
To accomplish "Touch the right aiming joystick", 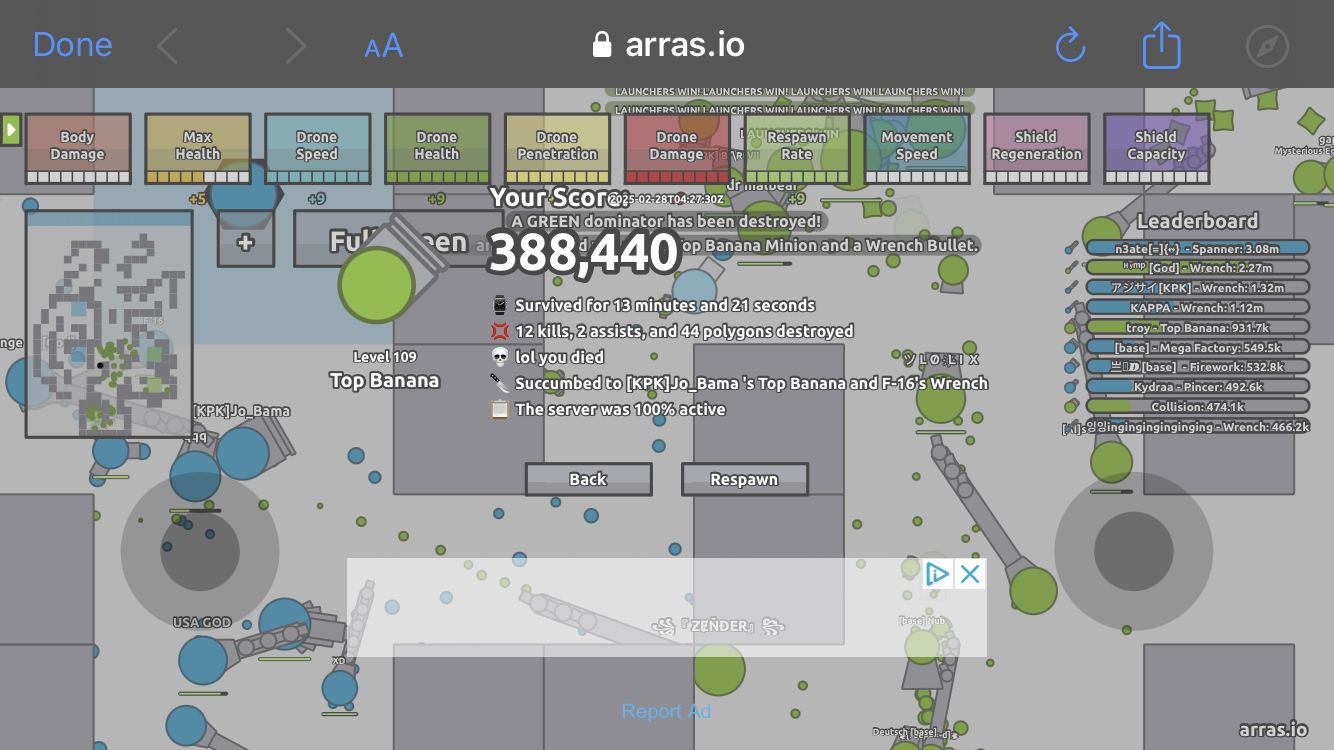I will click(x=1134, y=551).
